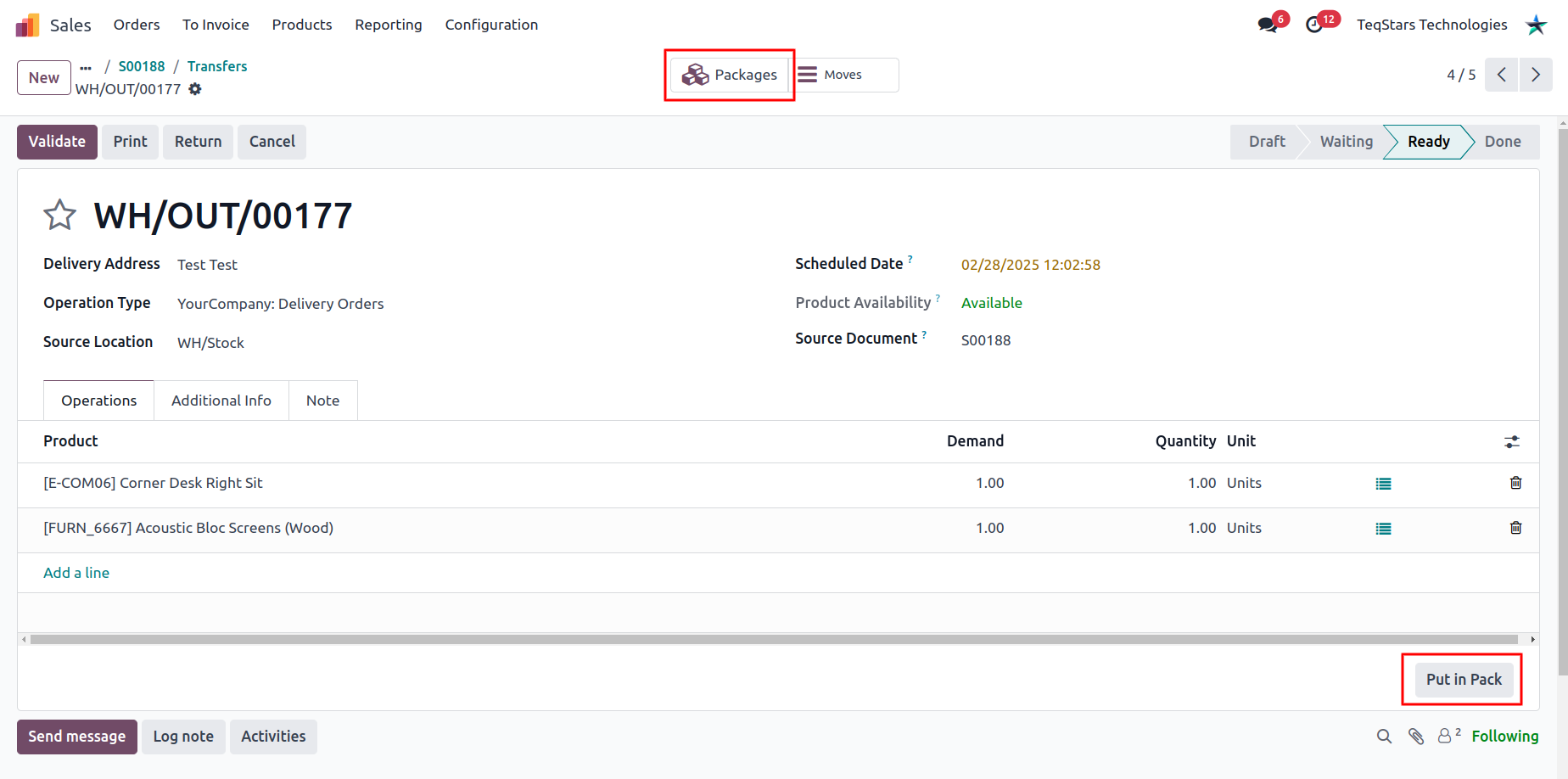Viewport: 1568px width, 779px height.
Task: Set status to Waiting
Action: (x=1346, y=142)
